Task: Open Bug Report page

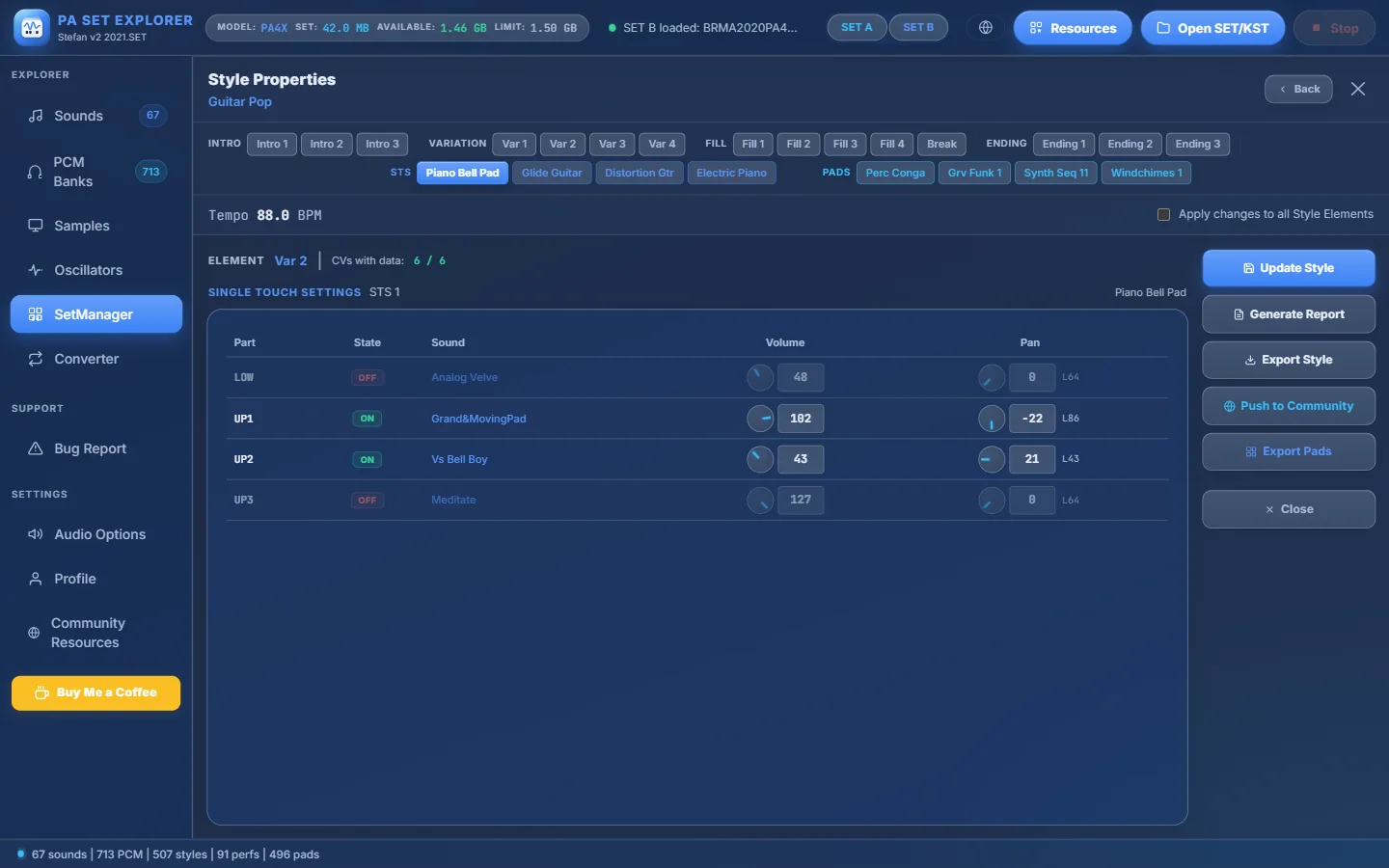Action: [x=96, y=448]
